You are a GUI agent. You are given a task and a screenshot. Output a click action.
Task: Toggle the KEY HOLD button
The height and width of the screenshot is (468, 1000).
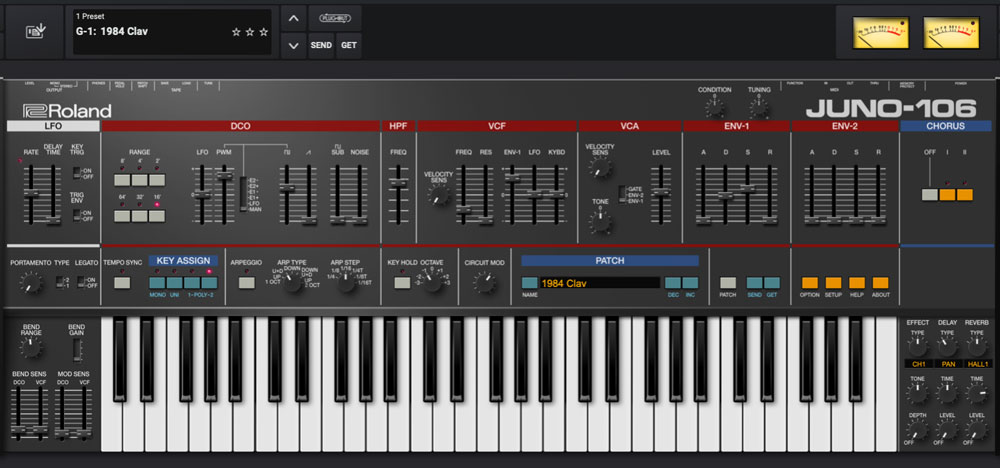(x=402, y=283)
